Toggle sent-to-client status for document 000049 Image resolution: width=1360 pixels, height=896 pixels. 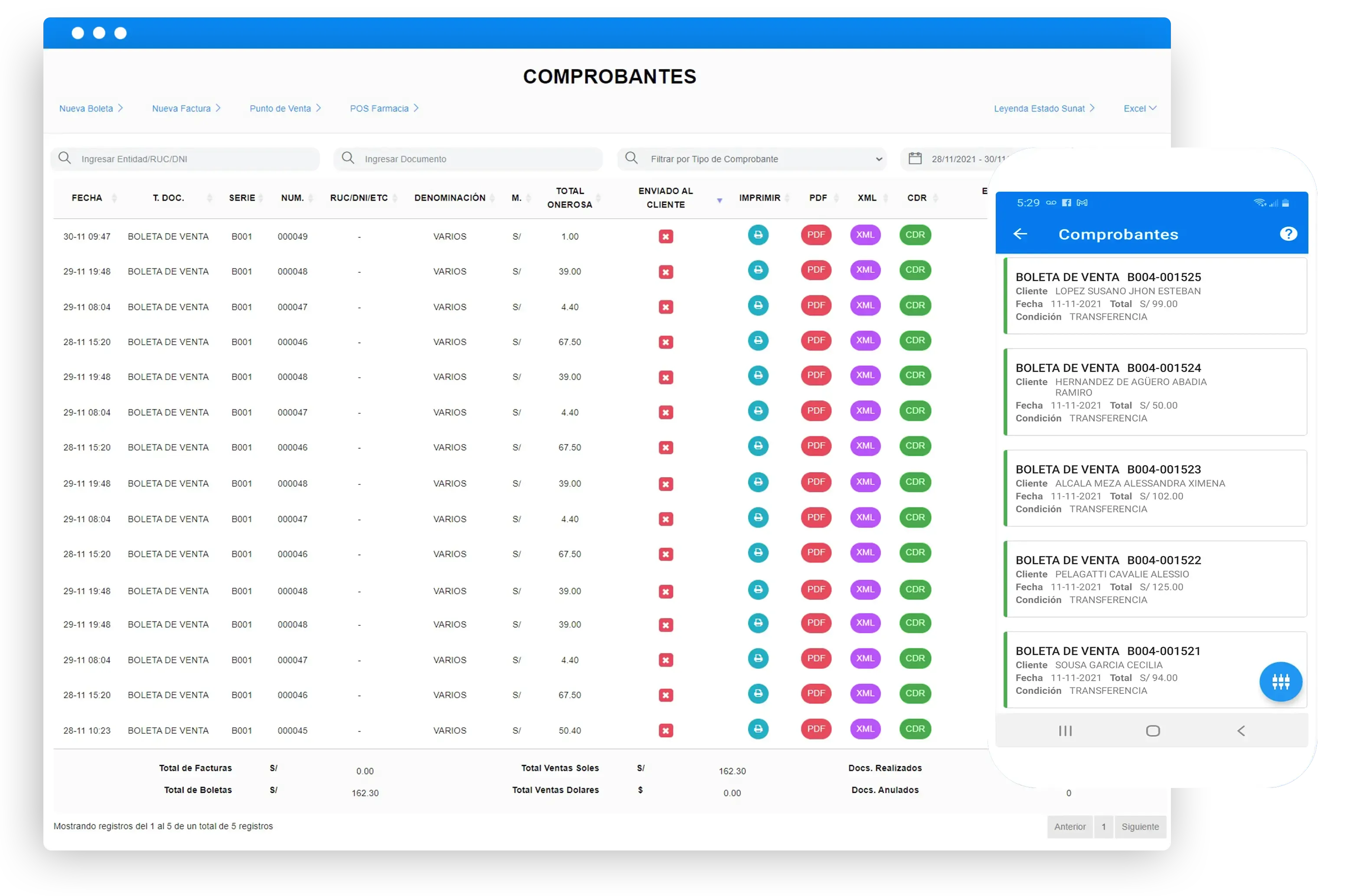point(665,236)
